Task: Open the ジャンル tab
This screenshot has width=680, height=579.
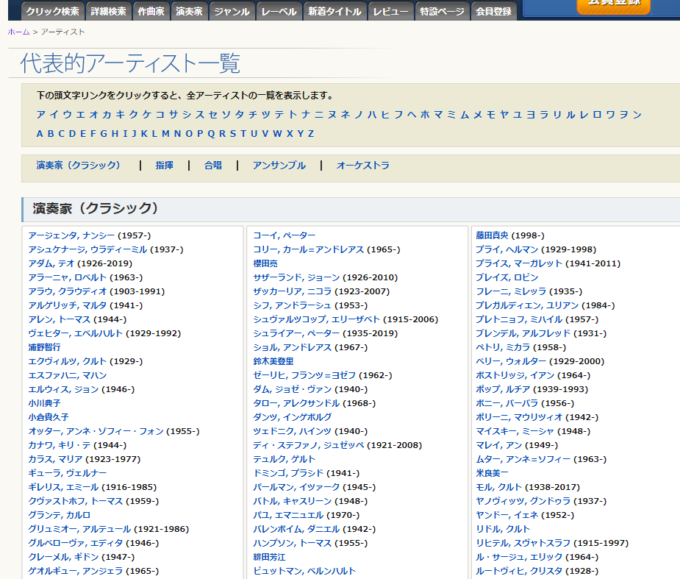Action: 232,11
